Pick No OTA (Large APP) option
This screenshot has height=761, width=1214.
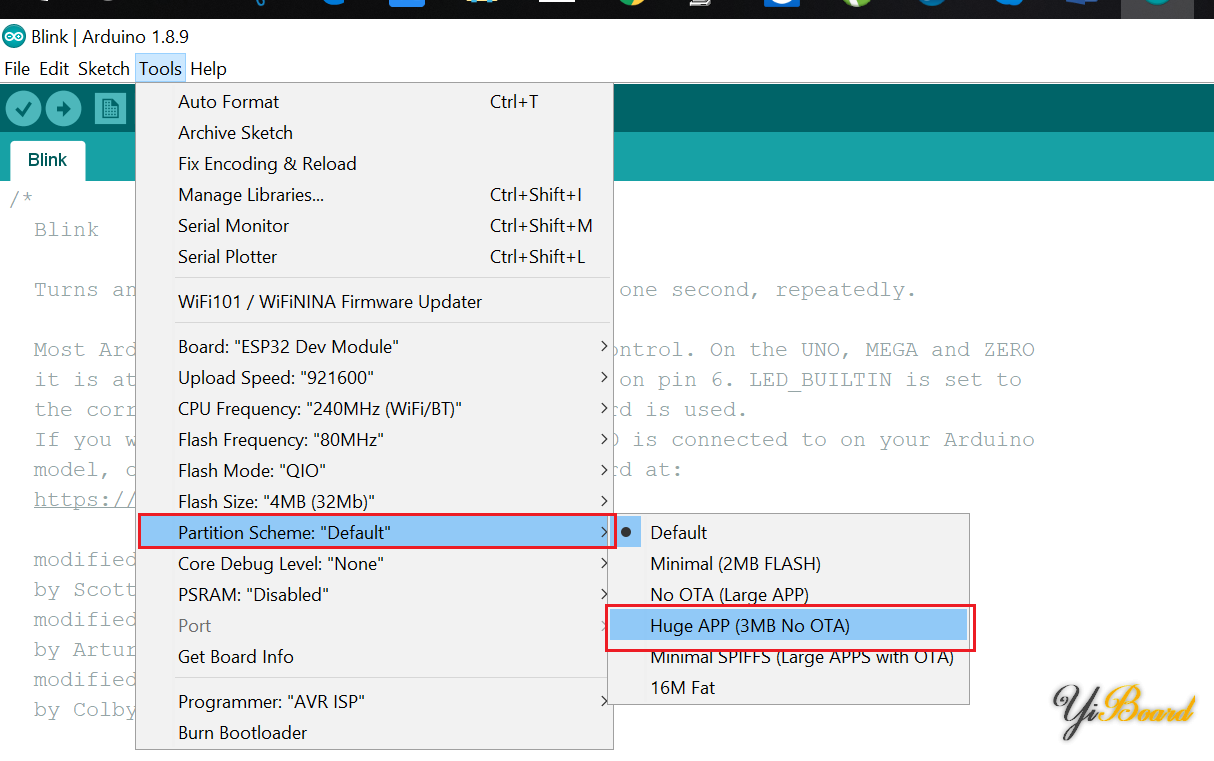click(729, 595)
